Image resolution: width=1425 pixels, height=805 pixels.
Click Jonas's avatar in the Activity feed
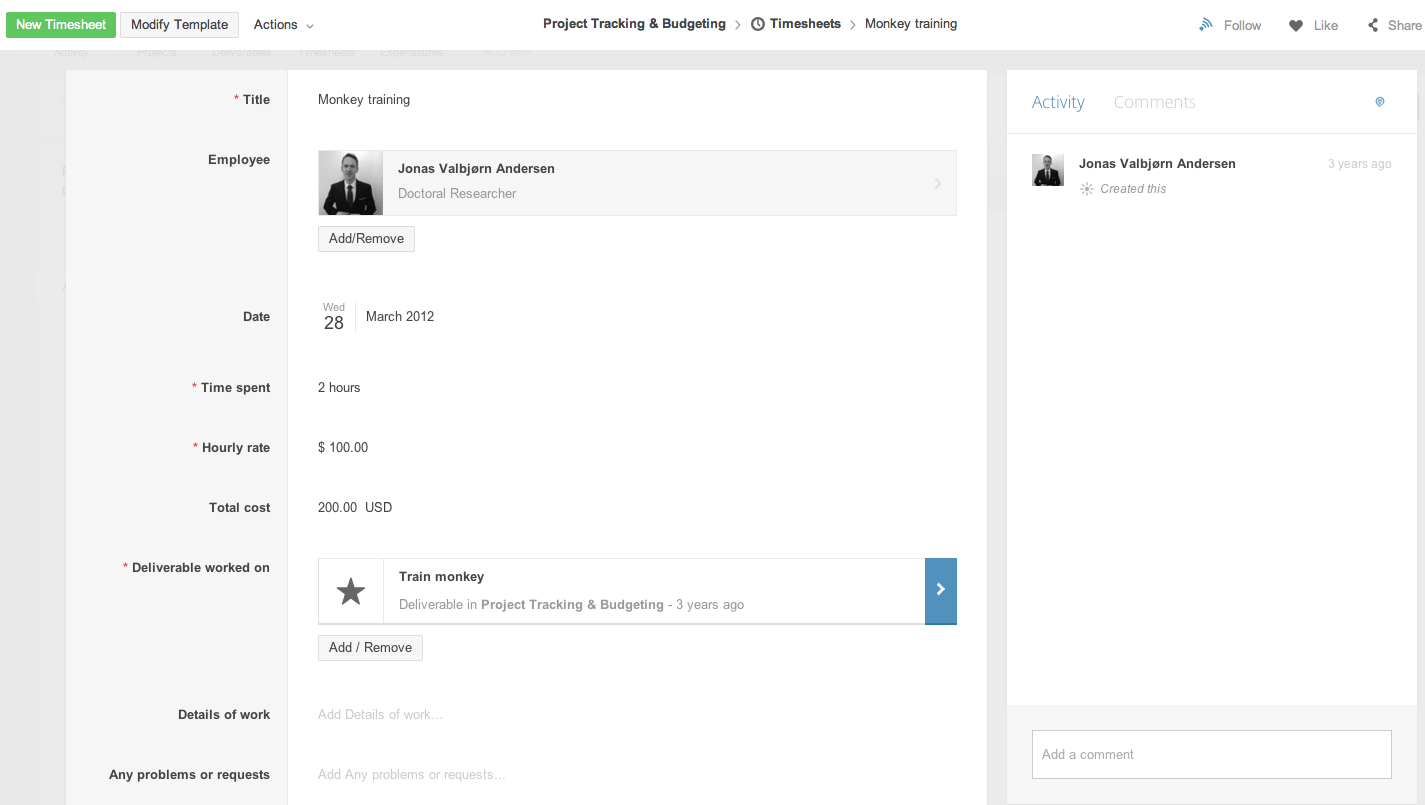[x=1048, y=170]
